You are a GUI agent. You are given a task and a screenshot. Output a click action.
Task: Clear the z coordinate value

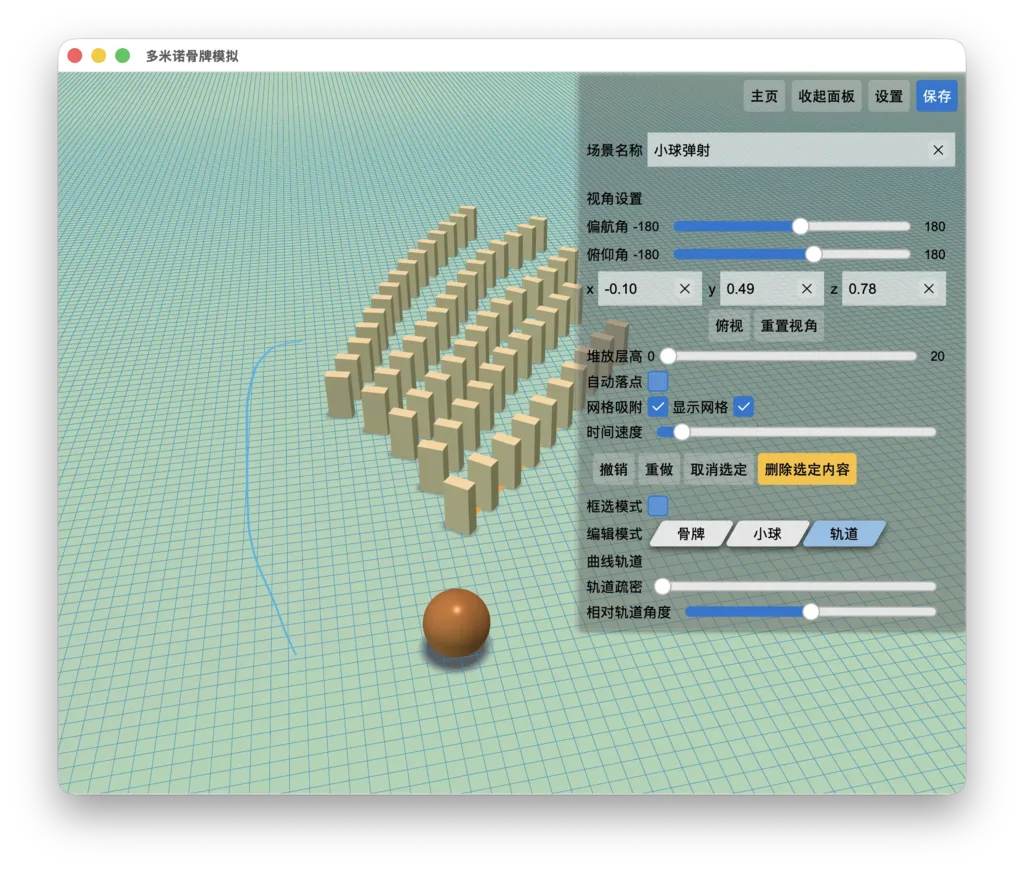(x=929, y=289)
